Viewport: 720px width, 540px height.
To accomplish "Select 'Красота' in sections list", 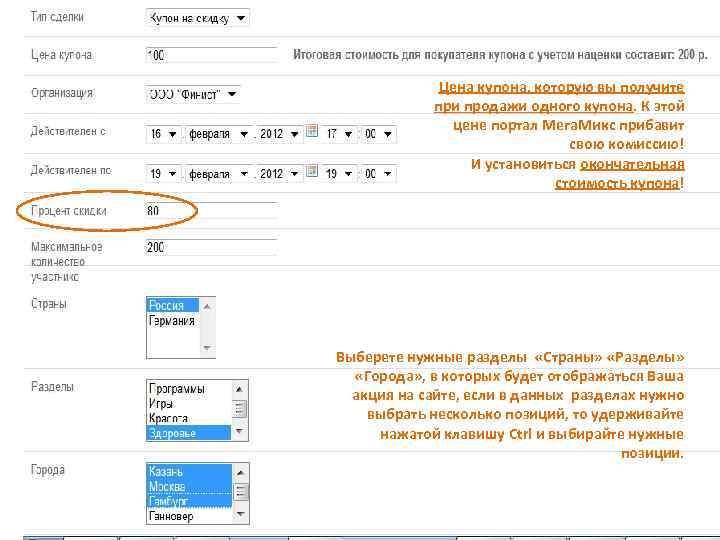I will [x=189, y=418].
